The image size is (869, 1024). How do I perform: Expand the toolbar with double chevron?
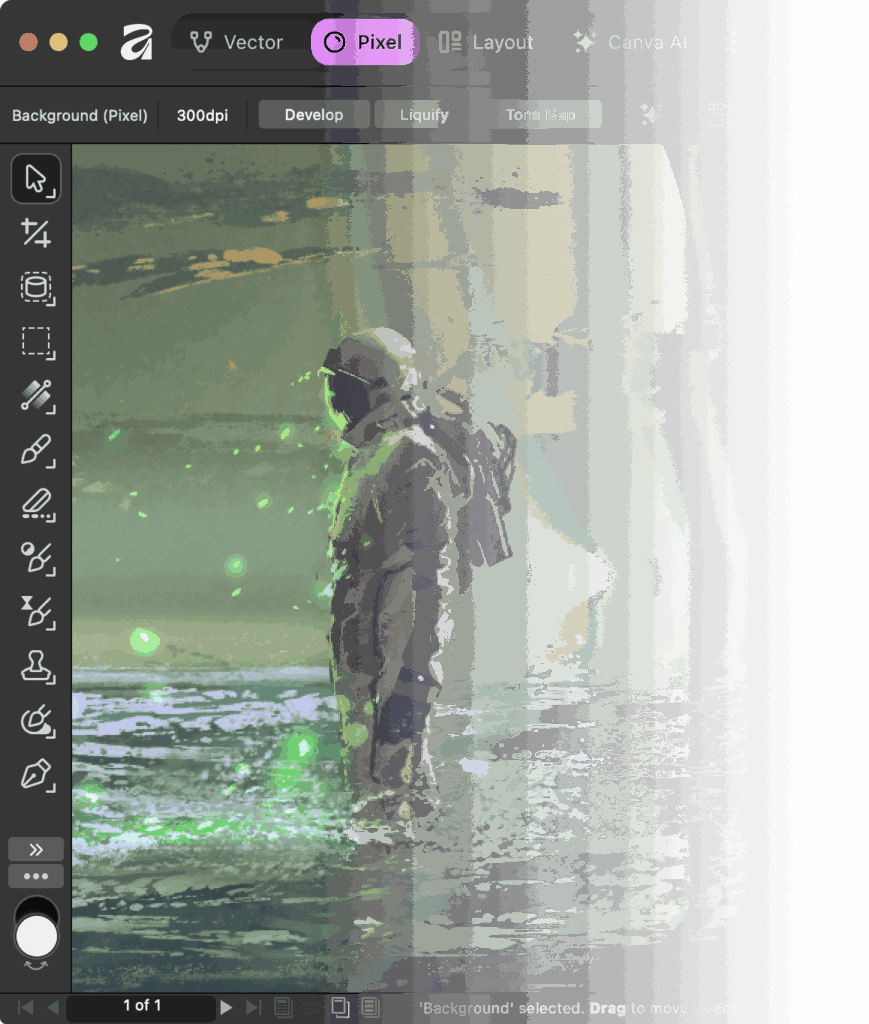point(36,849)
